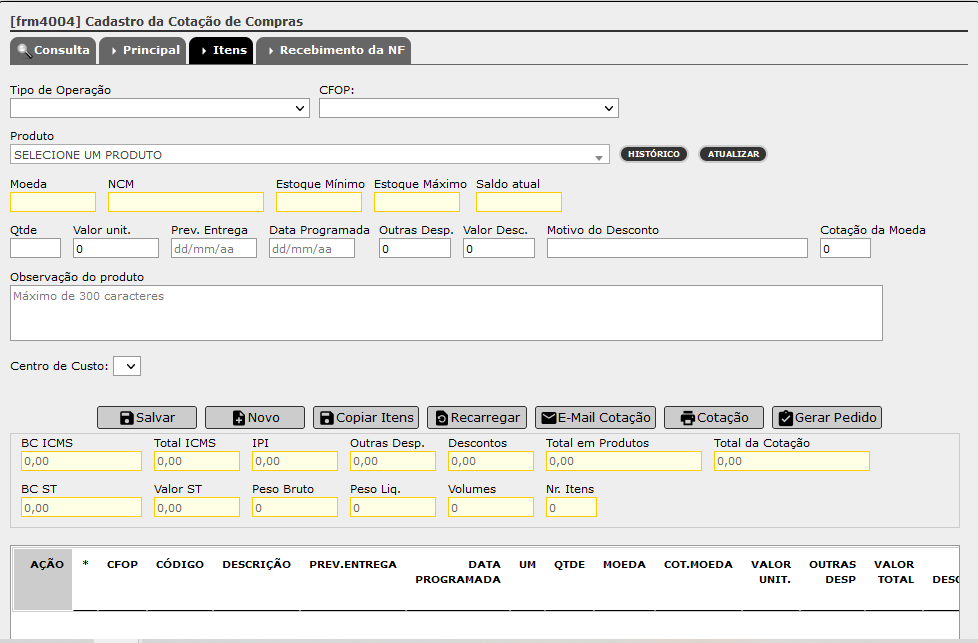Expand the Centro de Custo dropdown
Image resolution: width=978 pixels, height=643 pixels.
point(127,366)
